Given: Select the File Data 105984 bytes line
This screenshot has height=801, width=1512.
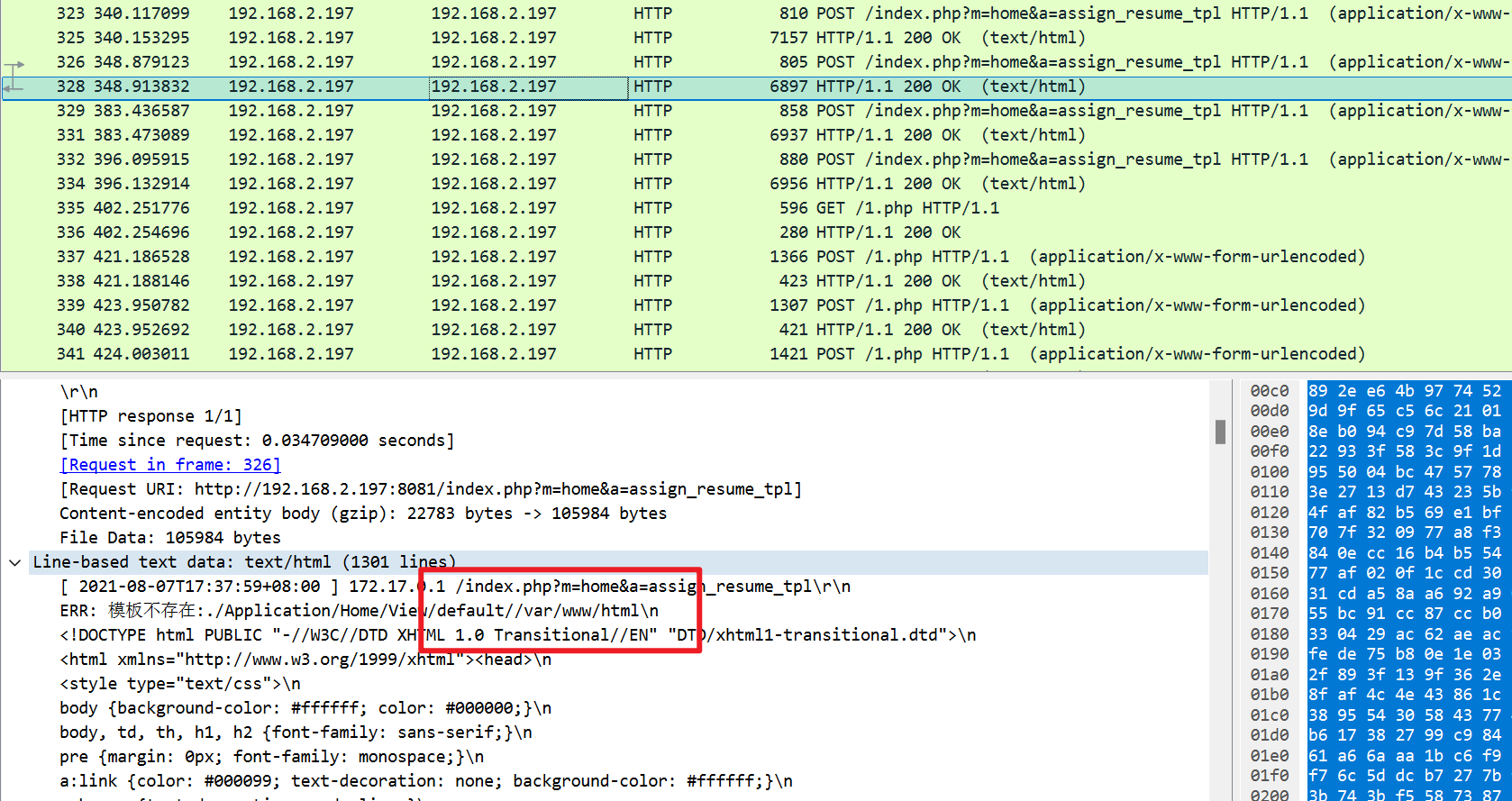Looking at the screenshot, I should (x=170, y=538).
